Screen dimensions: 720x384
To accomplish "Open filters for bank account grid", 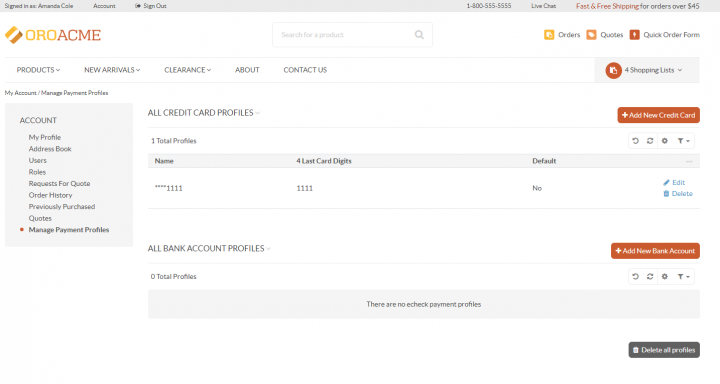I will pyautogui.click(x=683, y=277).
